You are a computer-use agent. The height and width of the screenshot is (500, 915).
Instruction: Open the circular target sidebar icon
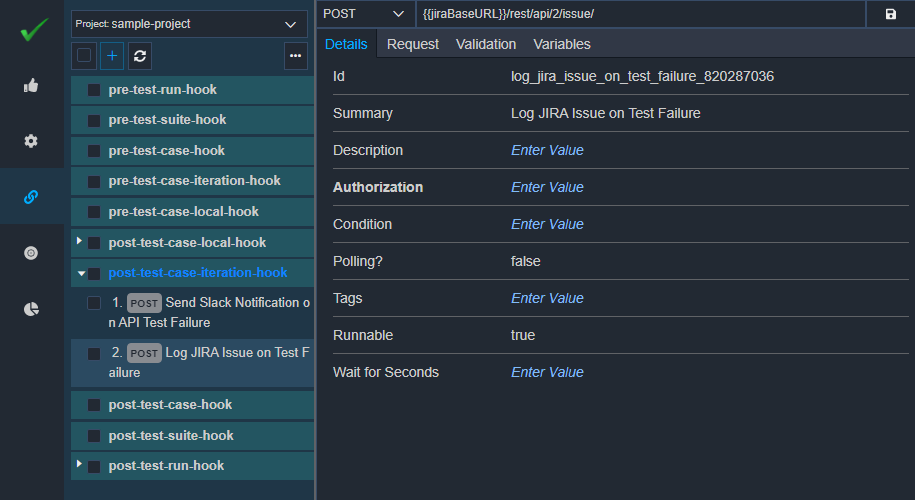pyautogui.click(x=31, y=253)
